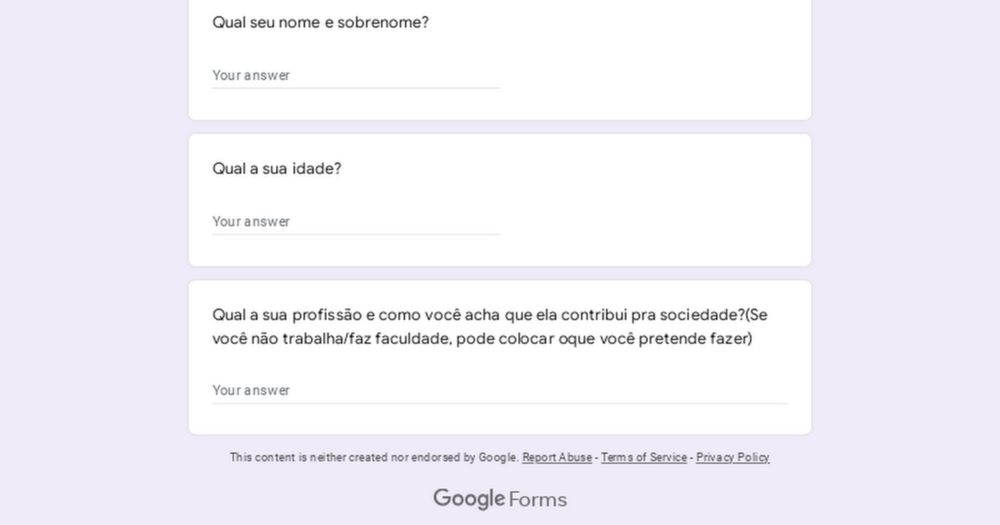Click lavender background left of age card
The image size is (1000, 525).
click(x=94, y=200)
